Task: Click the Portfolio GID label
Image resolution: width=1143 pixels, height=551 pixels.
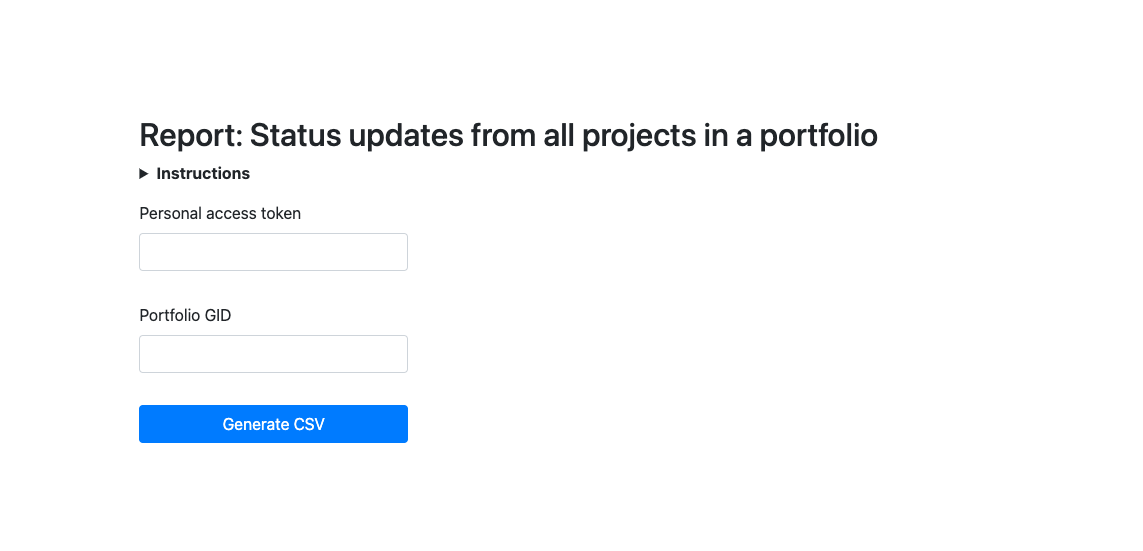Action: click(x=185, y=316)
